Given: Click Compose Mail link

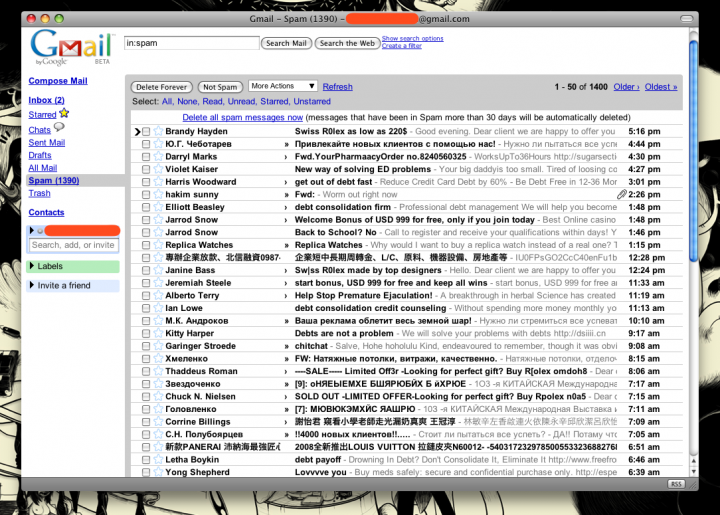Looking at the screenshot, I should [x=58, y=81].
